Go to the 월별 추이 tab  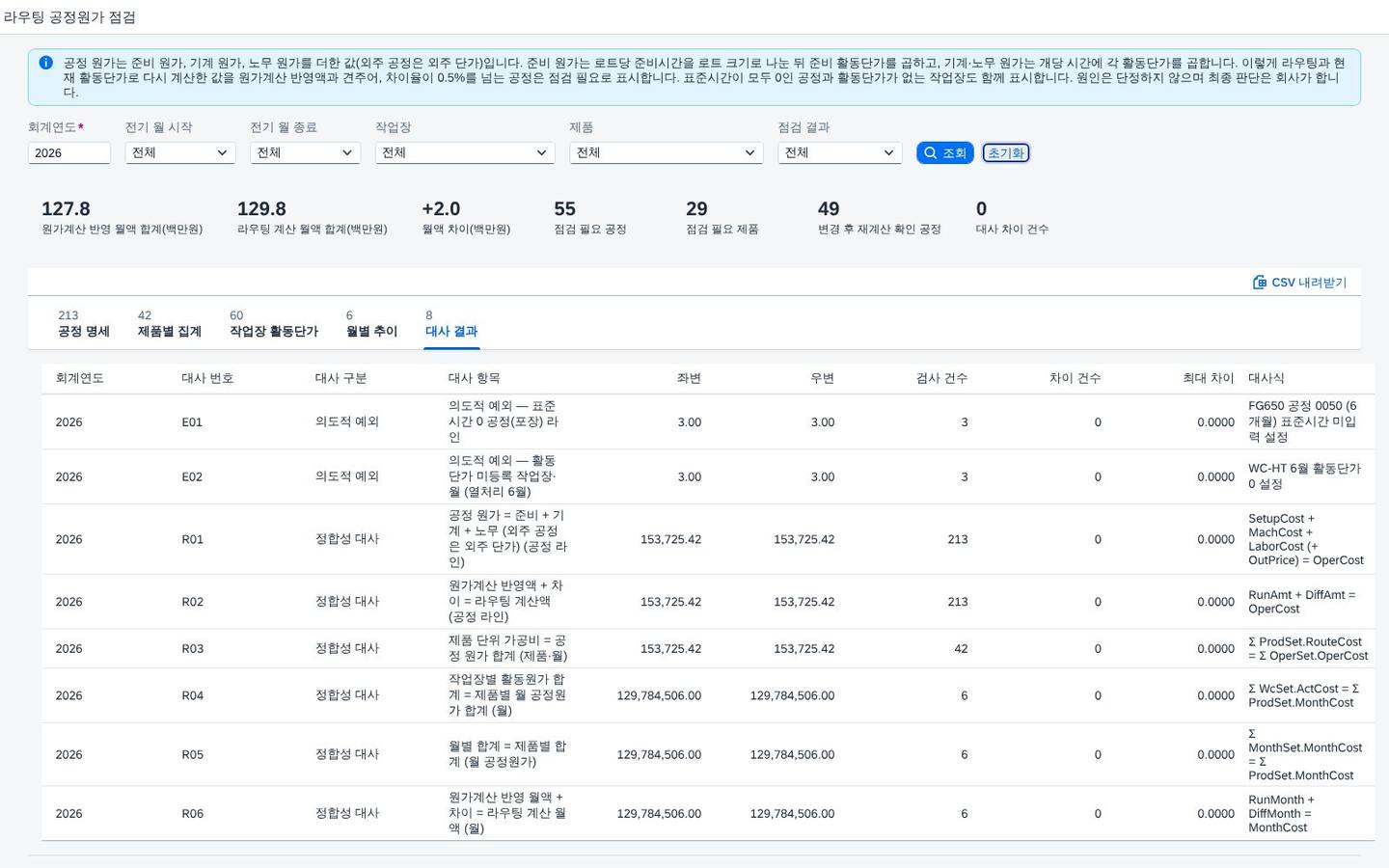[371, 324]
